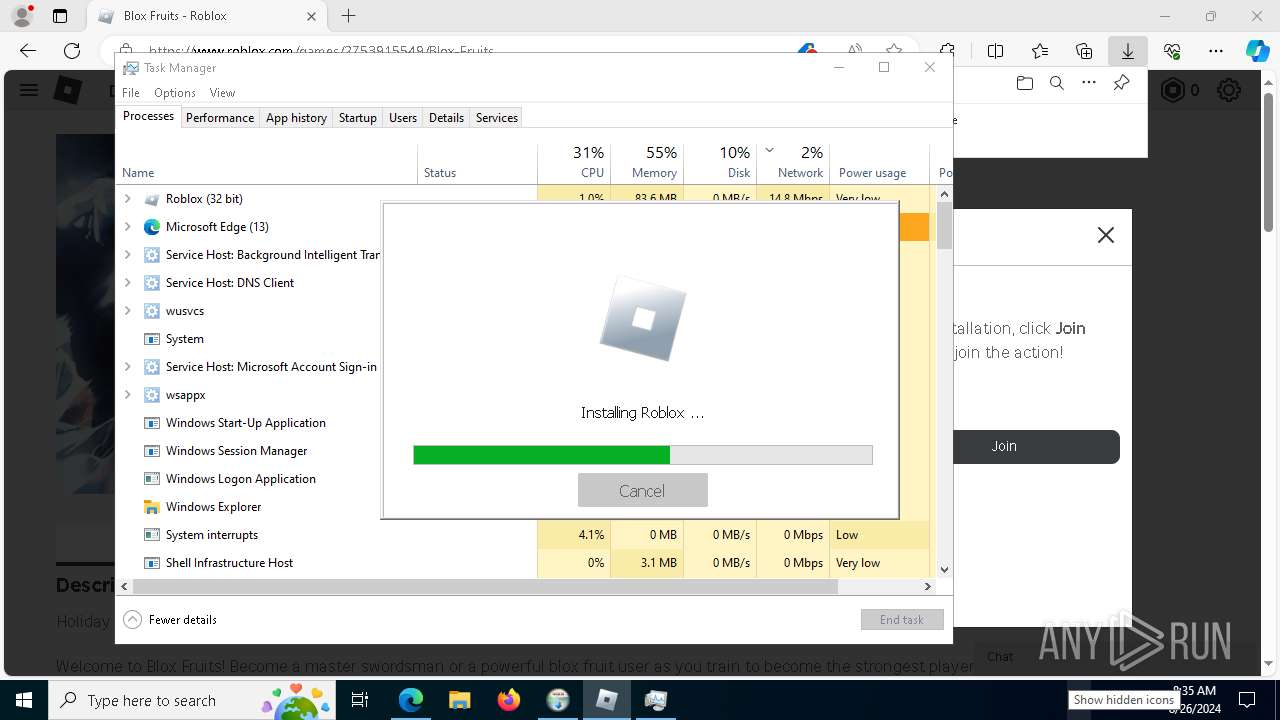Switch to the Details tab
This screenshot has height=720, width=1280.
tap(446, 117)
